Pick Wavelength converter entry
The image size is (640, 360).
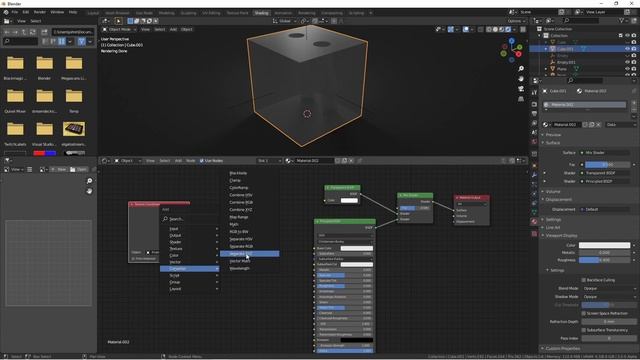239,269
